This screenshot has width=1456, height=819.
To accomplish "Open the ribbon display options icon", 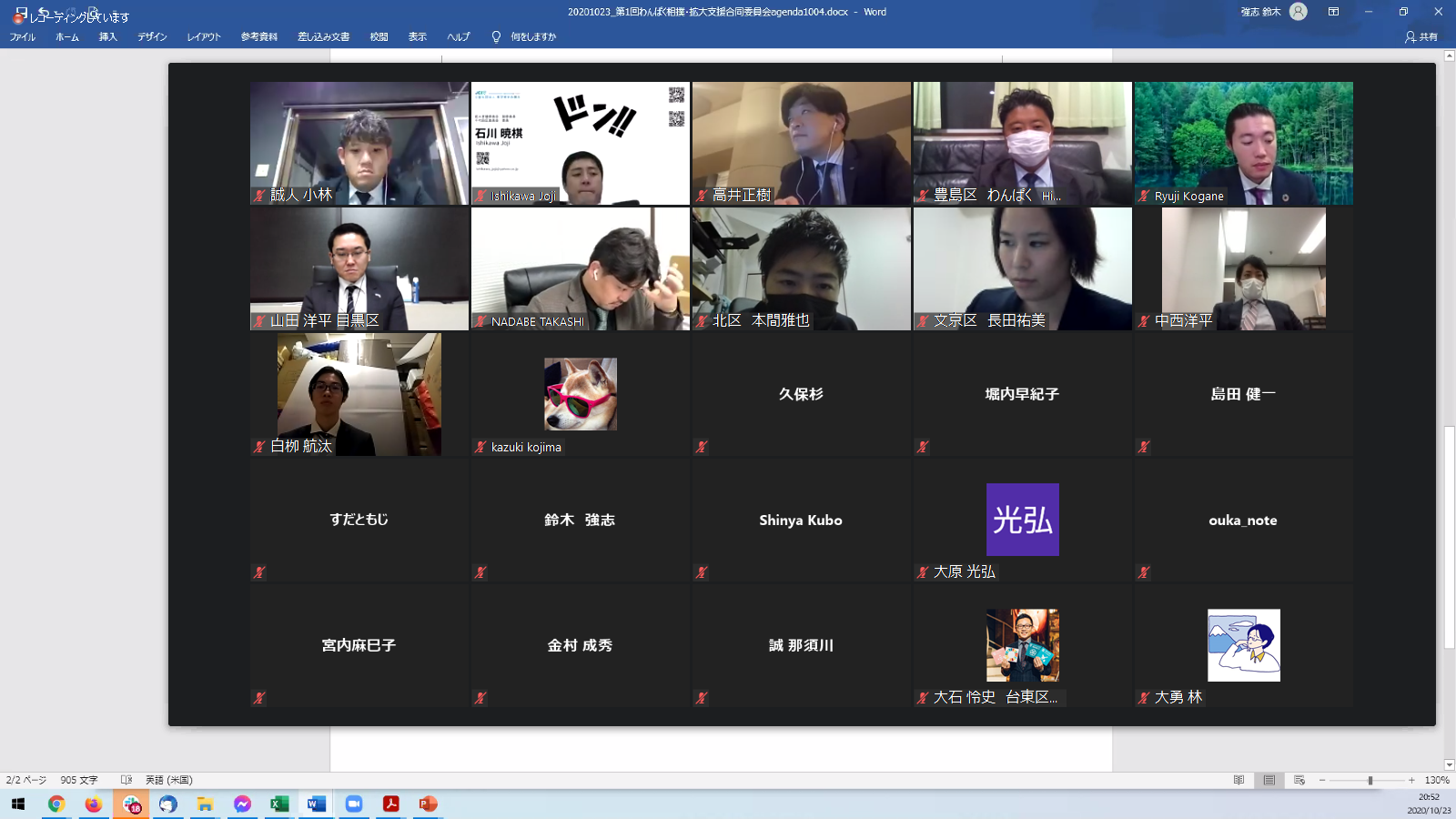I will (x=1333, y=12).
